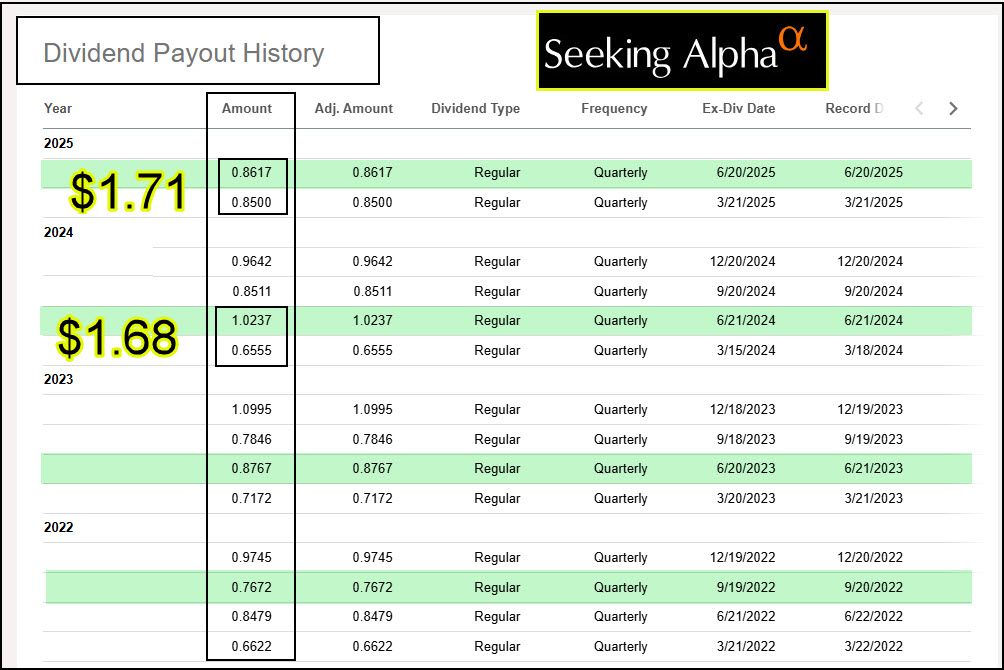Image resolution: width=1004 pixels, height=670 pixels.
Task: Click the Dividend Type column header
Action: 475,109
